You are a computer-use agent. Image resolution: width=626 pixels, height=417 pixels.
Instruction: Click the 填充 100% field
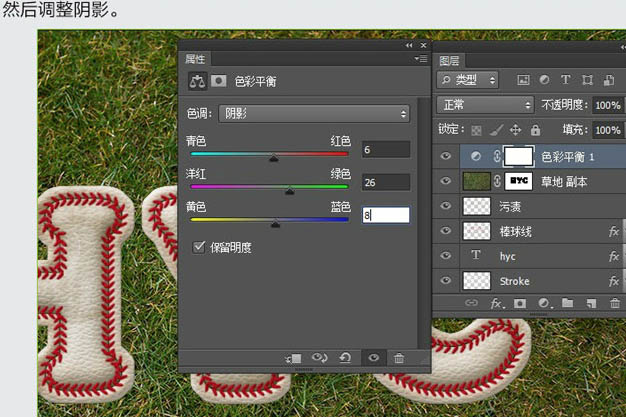608,130
